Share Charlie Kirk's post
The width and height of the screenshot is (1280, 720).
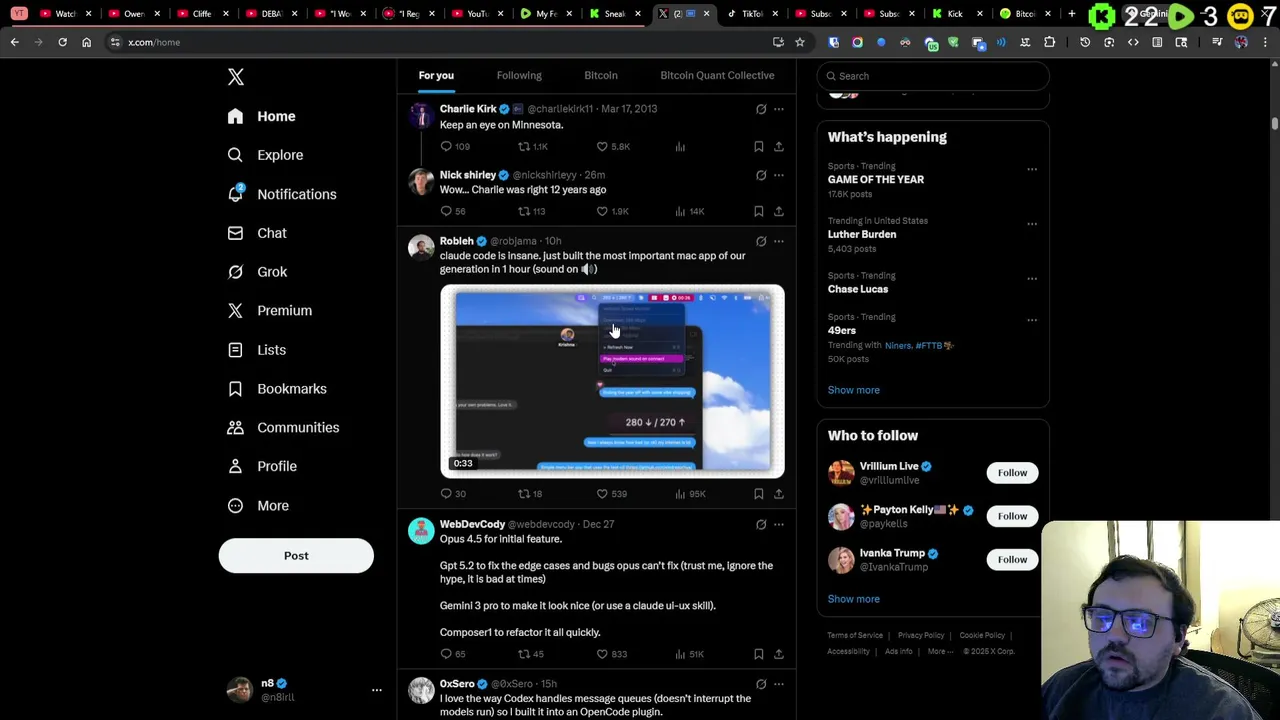[x=779, y=147]
